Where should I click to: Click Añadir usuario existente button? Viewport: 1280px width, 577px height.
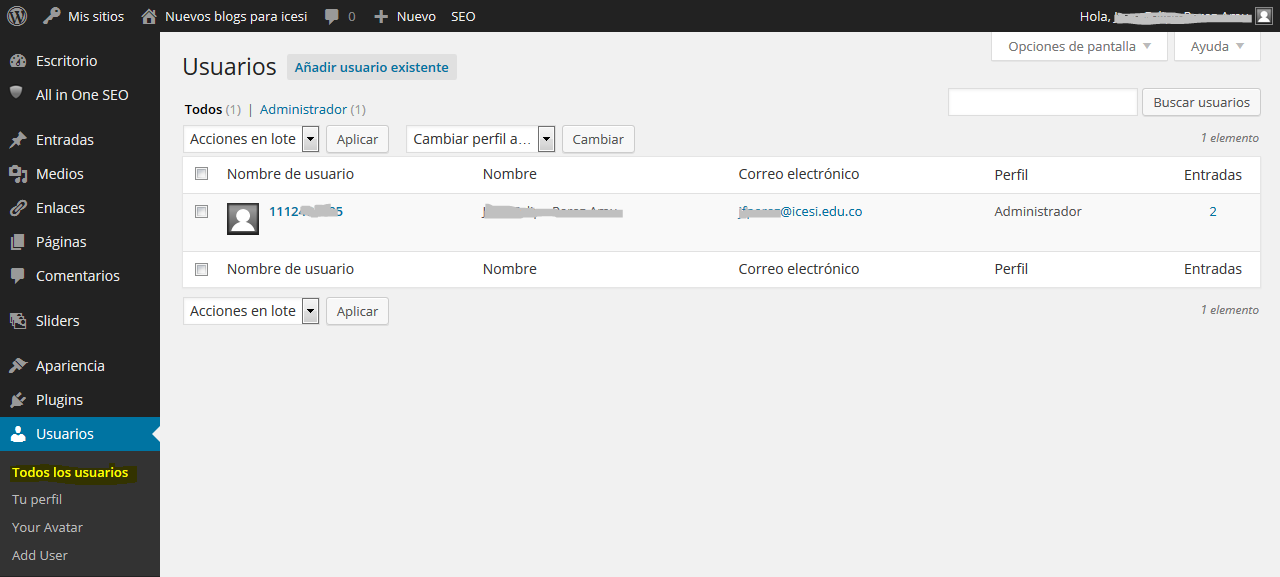[x=372, y=67]
